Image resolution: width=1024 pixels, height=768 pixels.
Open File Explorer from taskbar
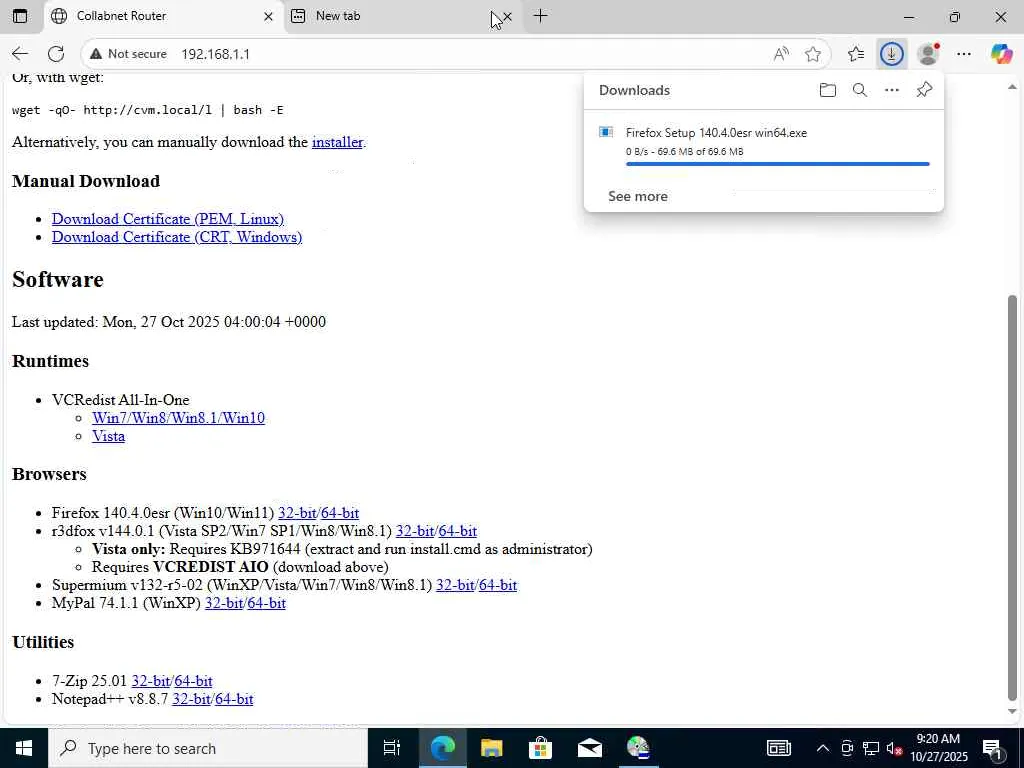491,748
